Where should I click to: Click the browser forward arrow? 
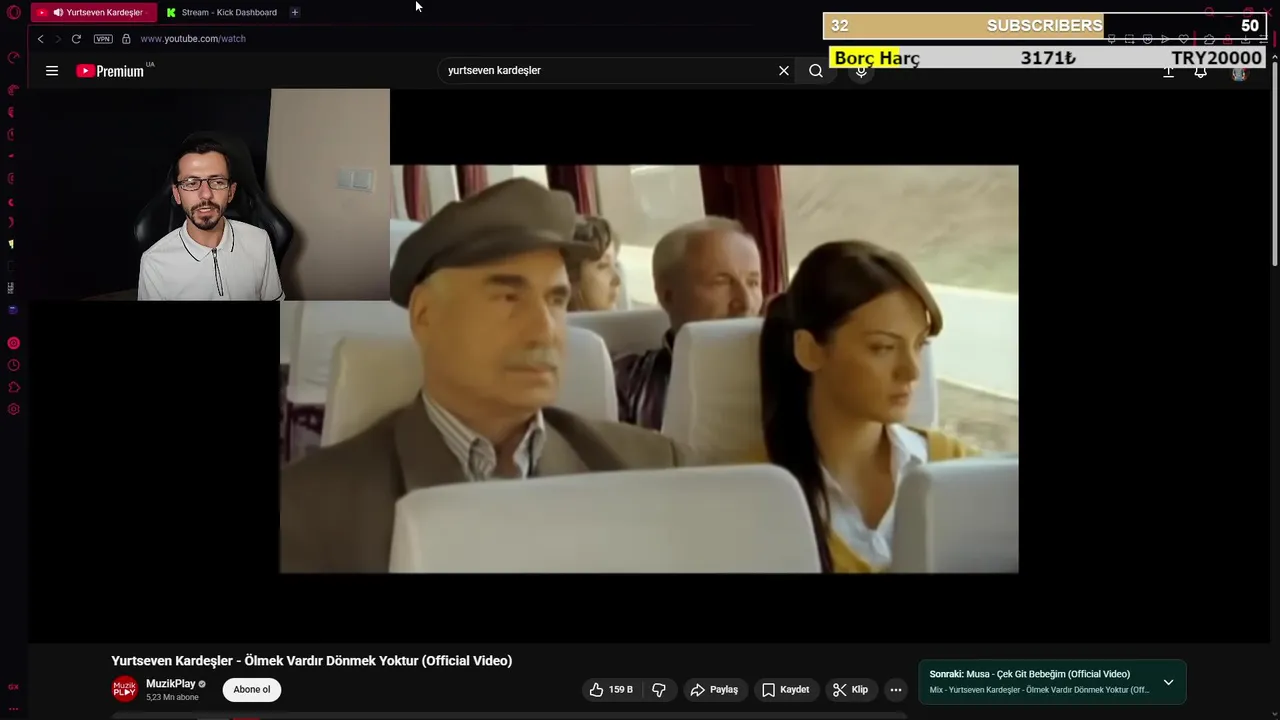pyautogui.click(x=57, y=39)
